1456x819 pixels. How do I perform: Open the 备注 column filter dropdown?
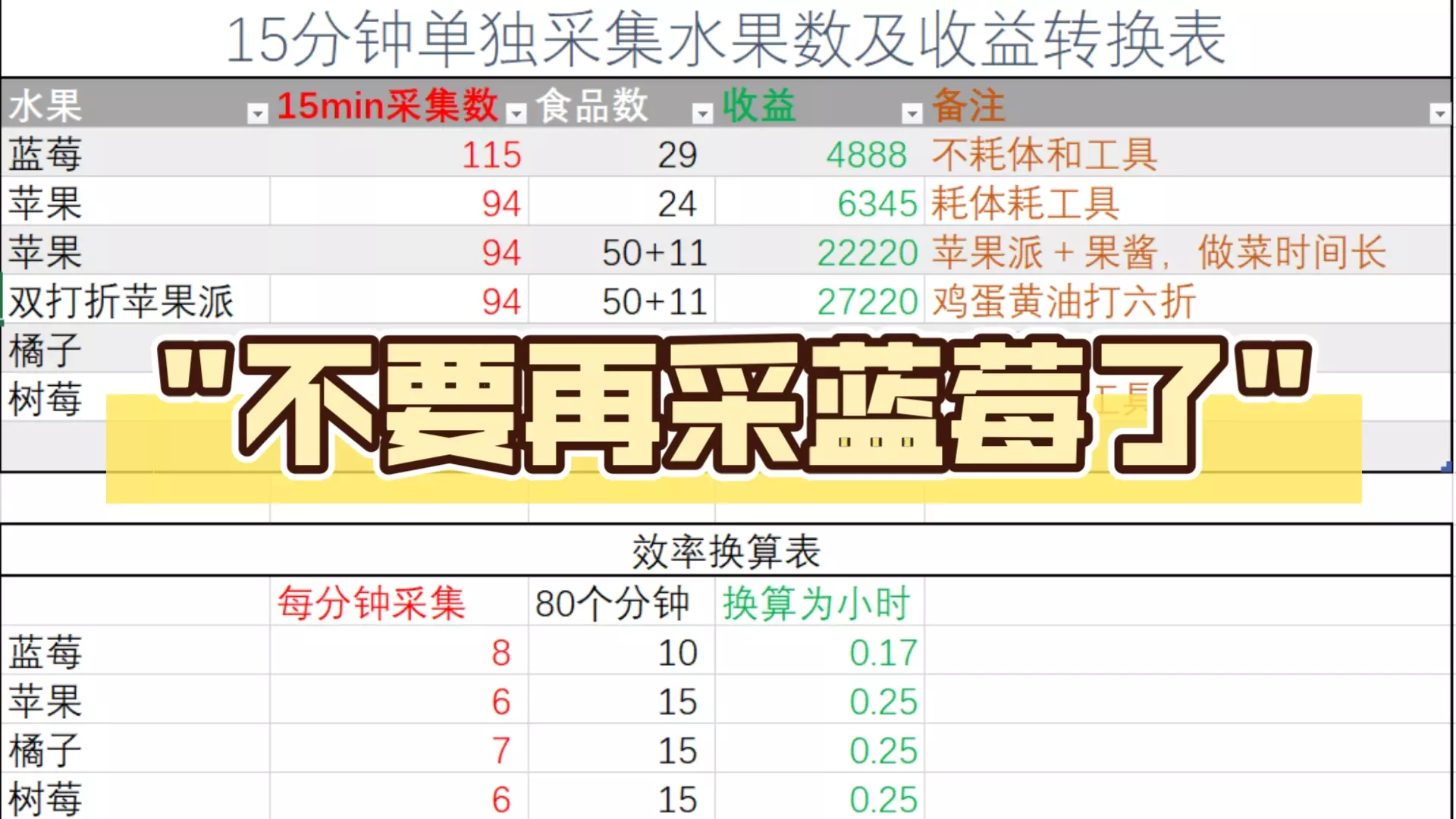click(x=1439, y=114)
